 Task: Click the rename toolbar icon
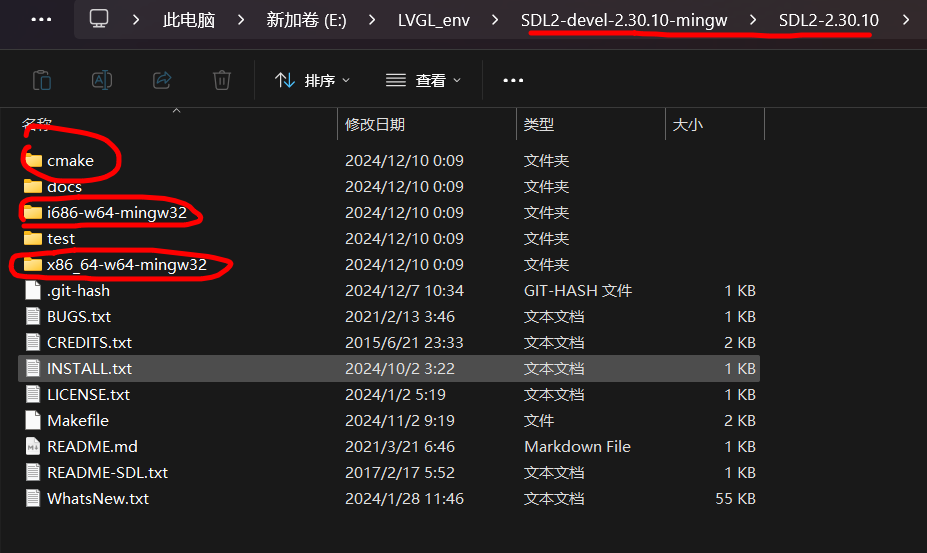pos(102,80)
